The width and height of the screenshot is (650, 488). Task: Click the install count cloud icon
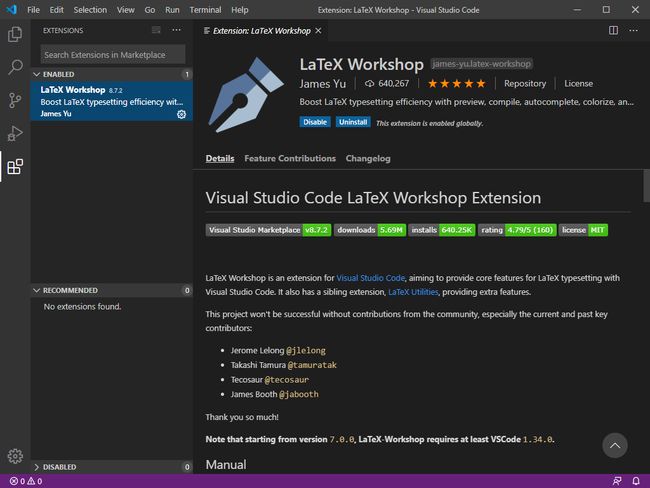click(369, 84)
